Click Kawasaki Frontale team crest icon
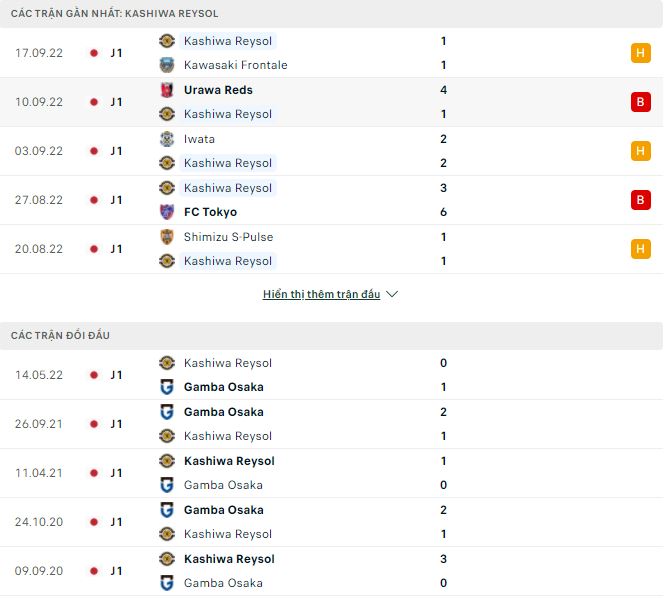672x598 pixels. pyautogui.click(x=167, y=65)
